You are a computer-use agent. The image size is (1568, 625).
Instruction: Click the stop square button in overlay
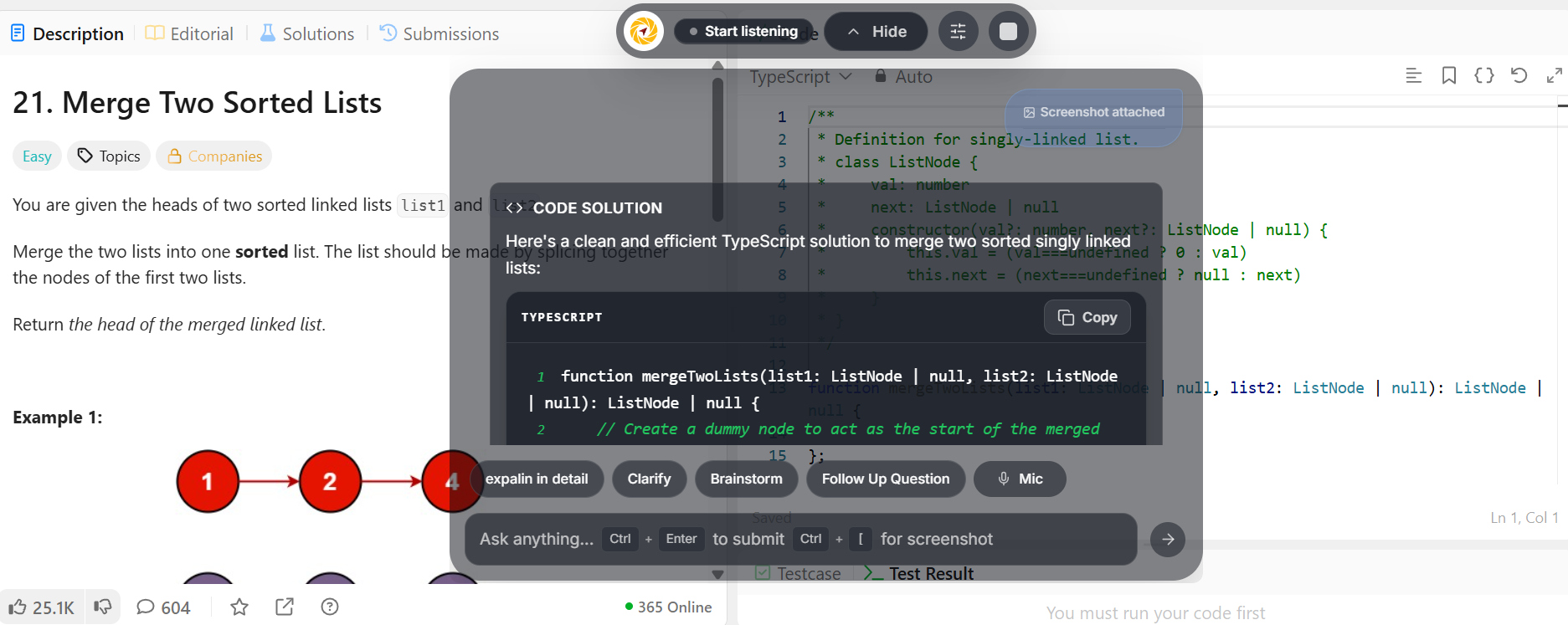pyautogui.click(x=1009, y=32)
